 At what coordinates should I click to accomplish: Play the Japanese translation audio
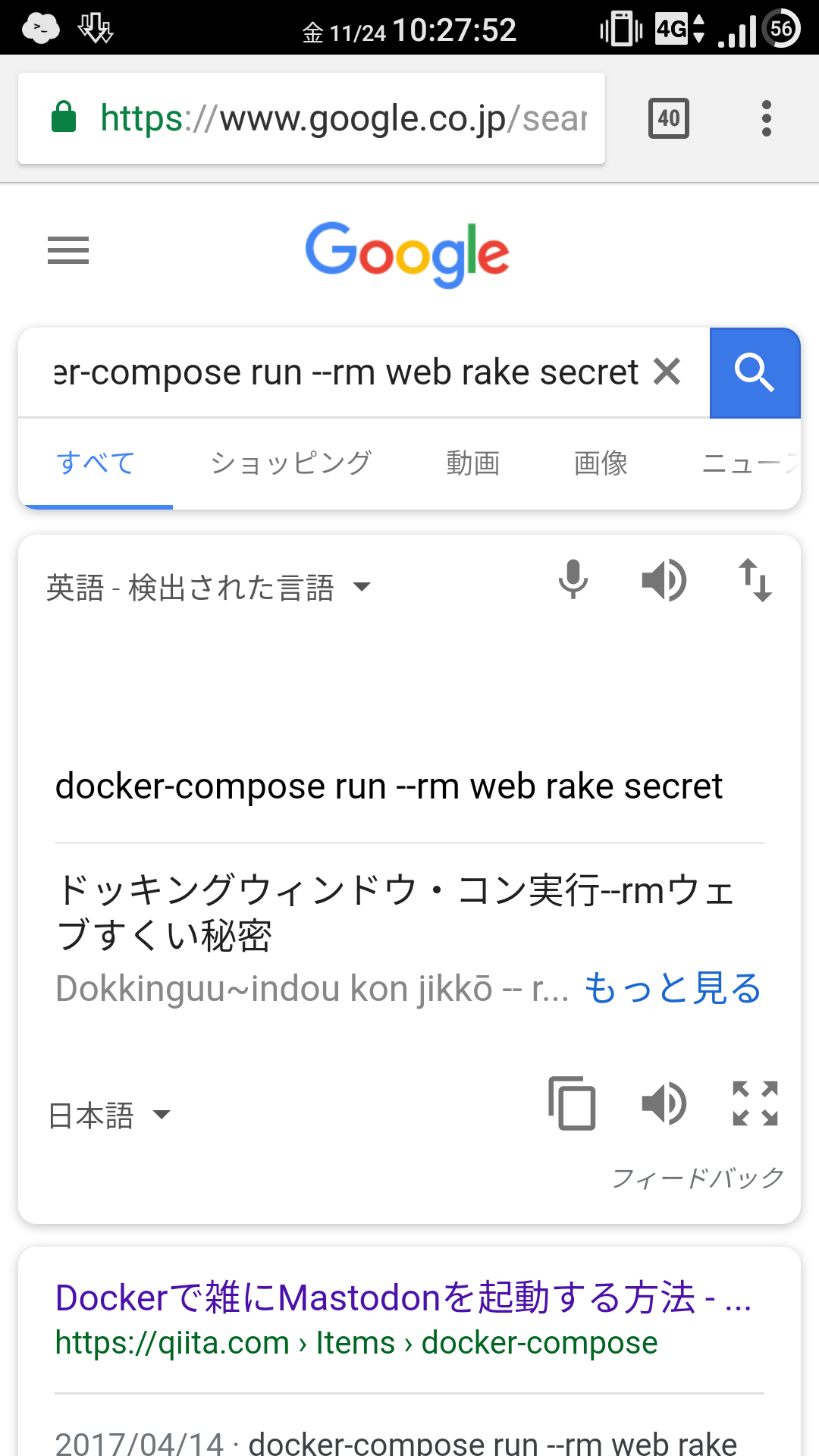(x=664, y=1103)
